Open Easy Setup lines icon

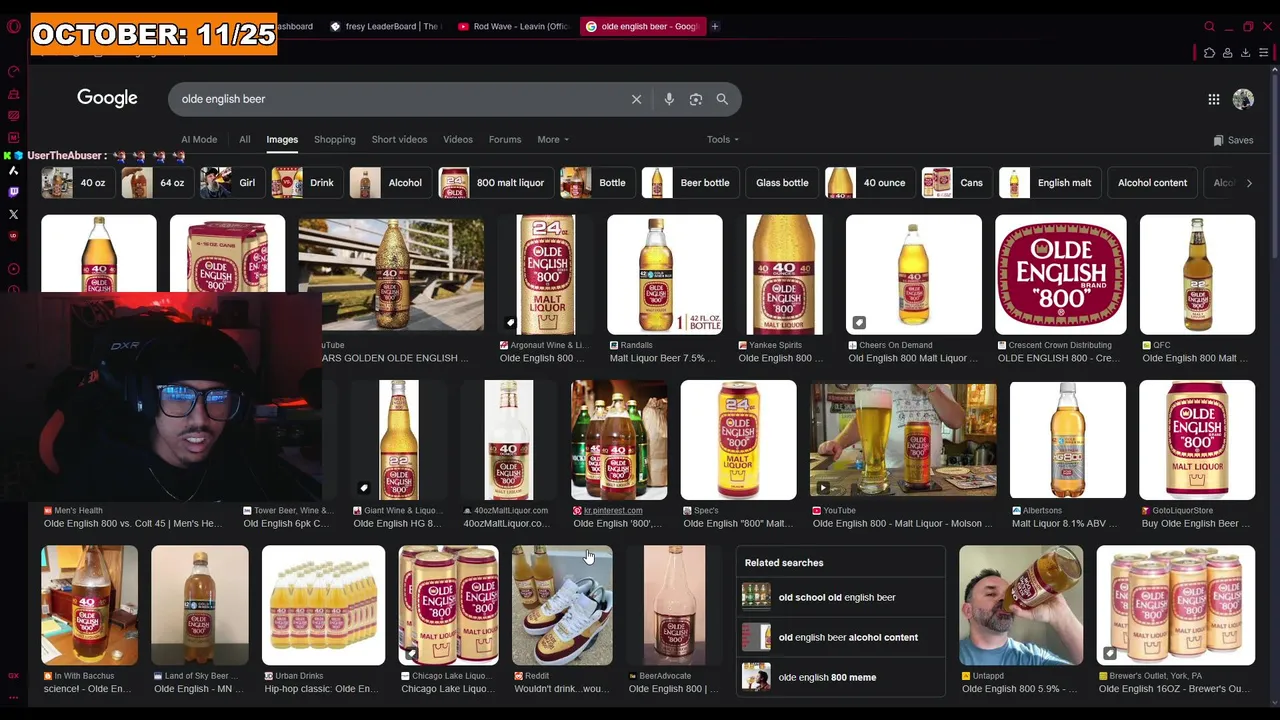pos(1264,53)
